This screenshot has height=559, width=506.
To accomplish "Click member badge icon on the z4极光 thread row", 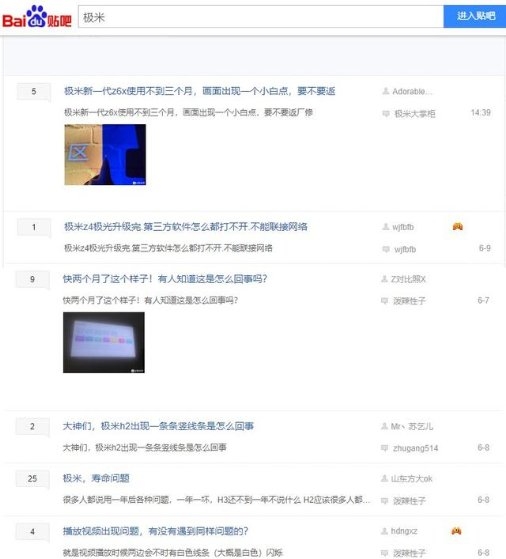I will click(x=458, y=226).
